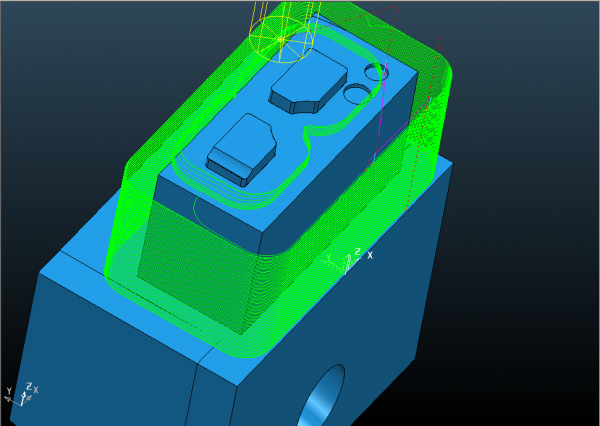Image resolution: width=600 pixels, height=426 pixels.
Task: Pick the upper pocket nearest the two holes
Action: [x=308, y=82]
